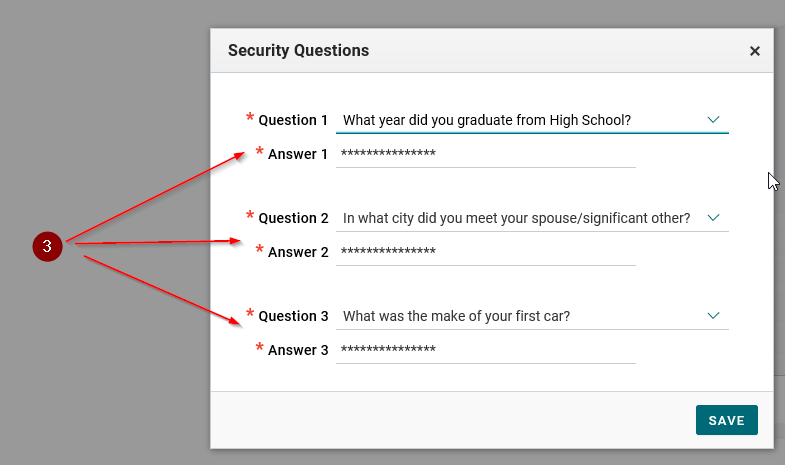Click the Answer 1 label
The width and height of the screenshot is (785, 465).
point(298,155)
